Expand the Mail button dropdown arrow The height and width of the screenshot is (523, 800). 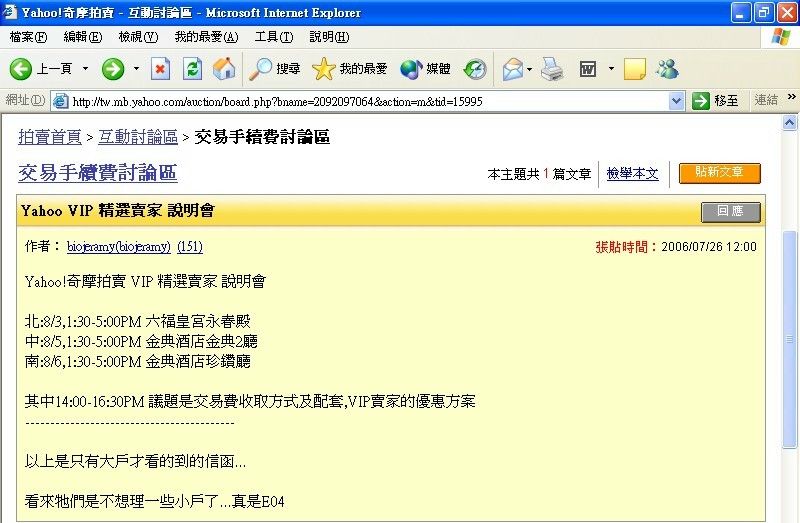pyautogui.click(x=530, y=69)
